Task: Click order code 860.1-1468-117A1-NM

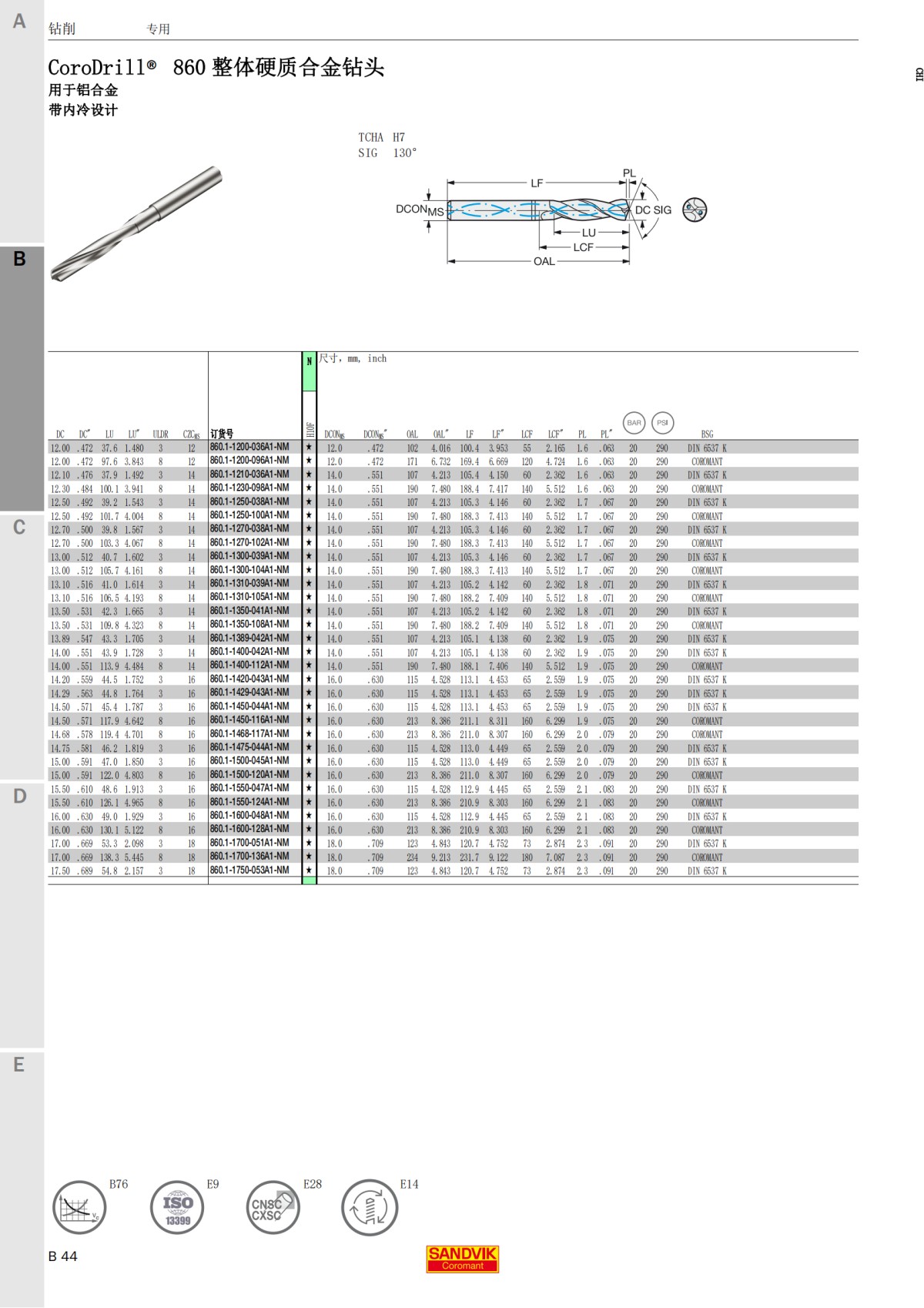Action: click(249, 734)
